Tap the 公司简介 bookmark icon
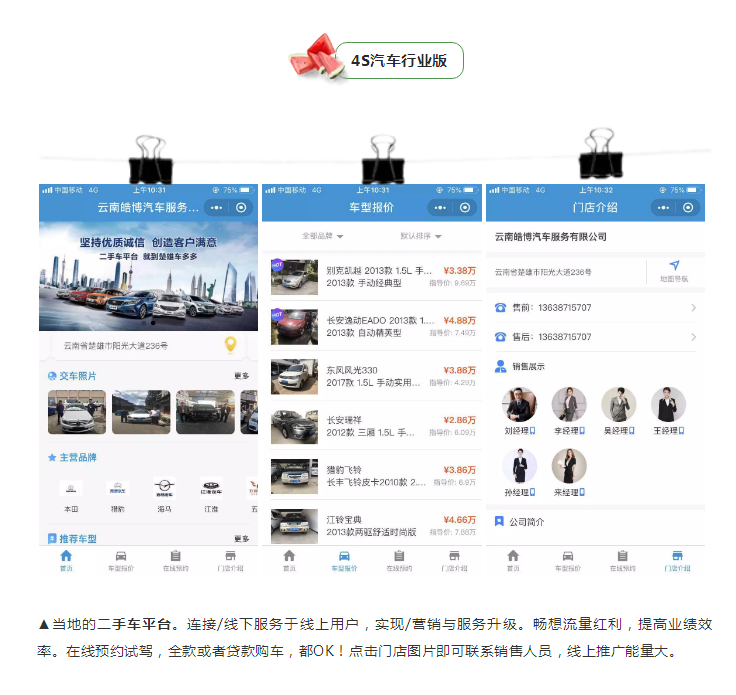736x695 pixels. (499, 521)
